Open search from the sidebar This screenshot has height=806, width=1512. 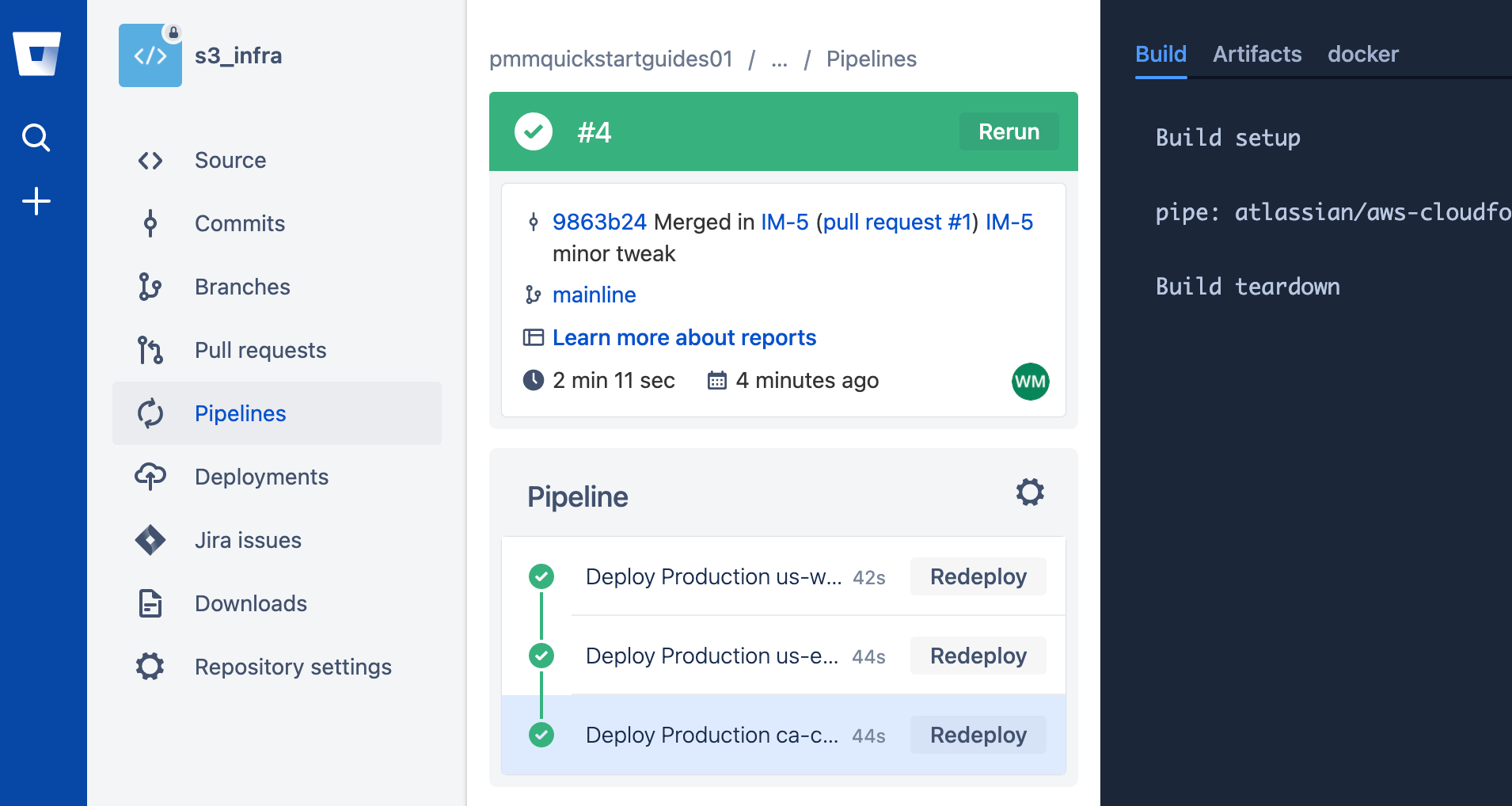(36, 136)
